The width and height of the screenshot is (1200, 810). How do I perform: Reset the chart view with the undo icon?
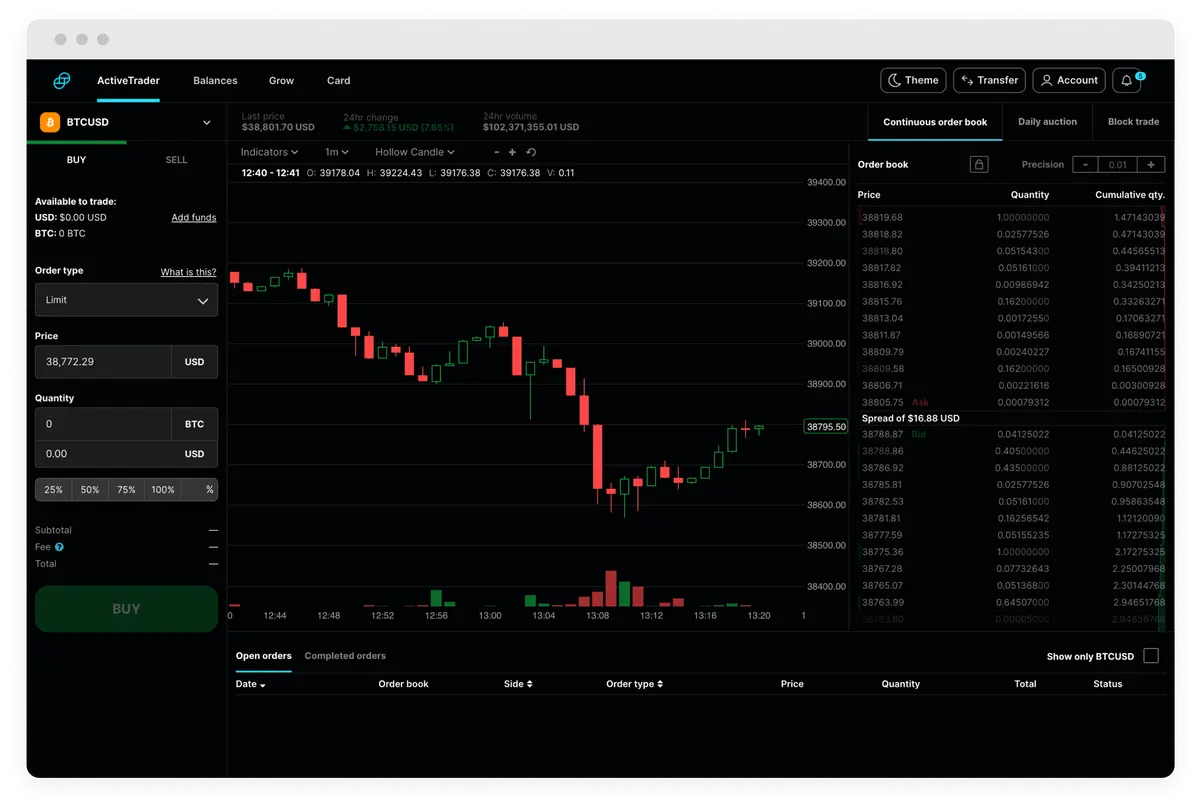(531, 153)
